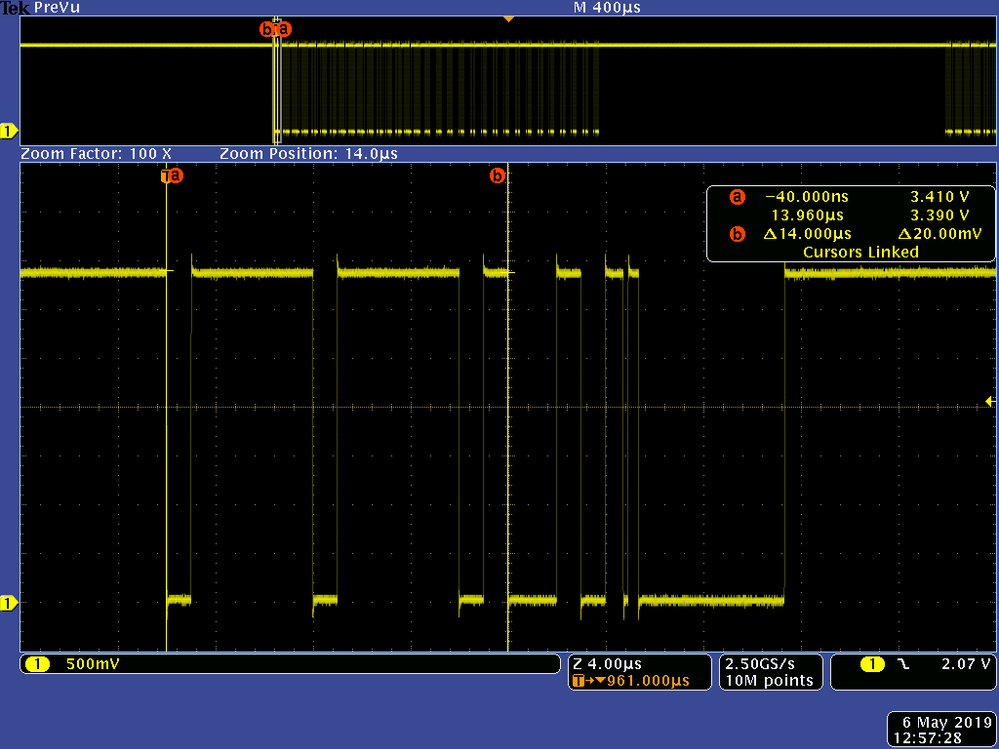999x749 pixels.
Task: Click the Zoom Position: 14.0µs readout
Action: (x=308, y=153)
